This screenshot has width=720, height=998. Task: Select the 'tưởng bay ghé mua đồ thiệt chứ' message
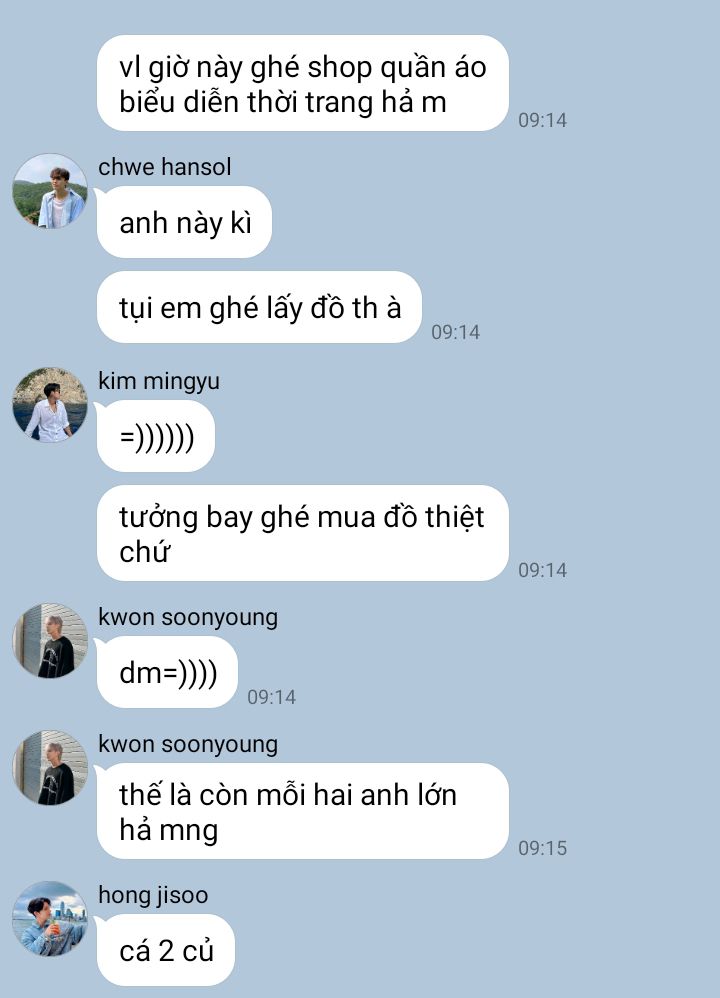(x=302, y=533)
